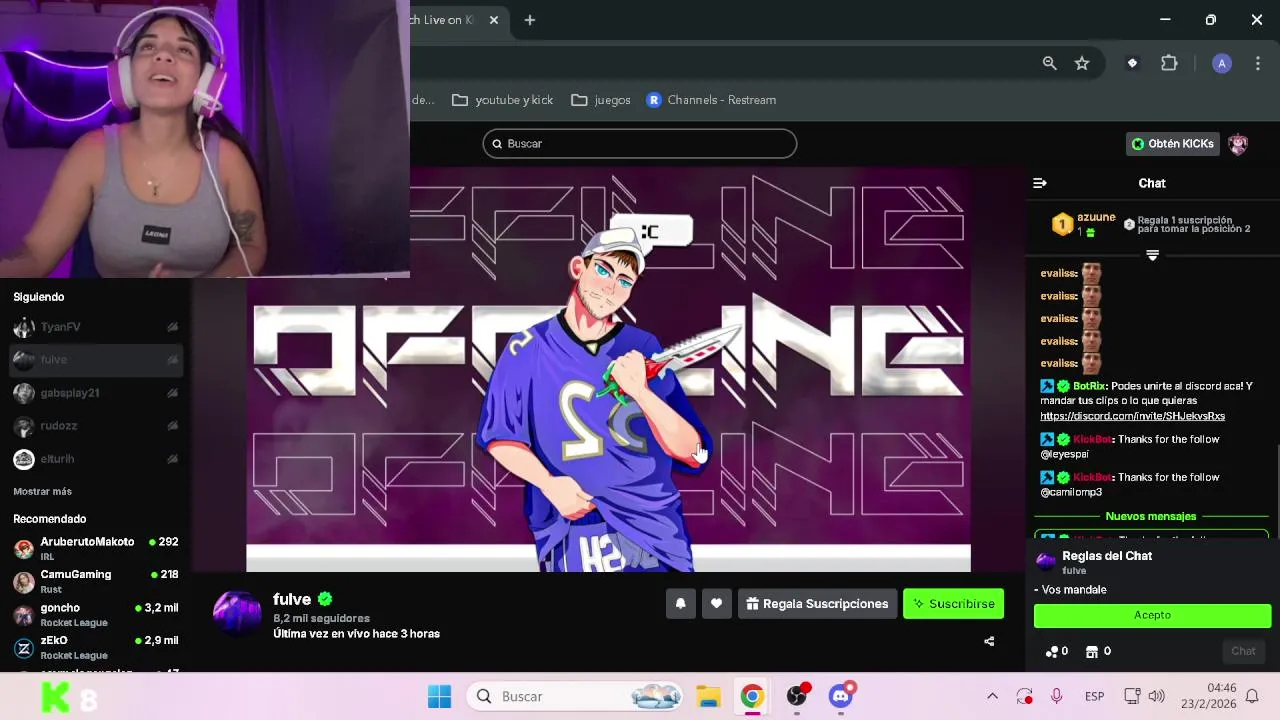Collapse the chat panel with the arrow icon

click(1040, 183)
